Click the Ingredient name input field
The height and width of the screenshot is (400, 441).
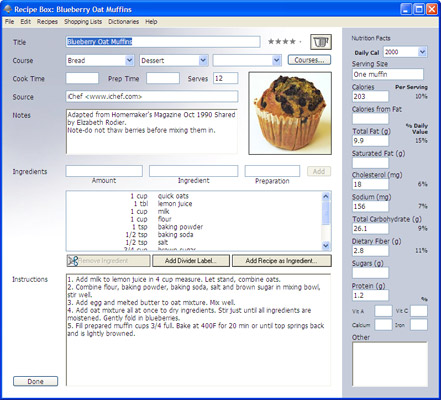[194, 171]
